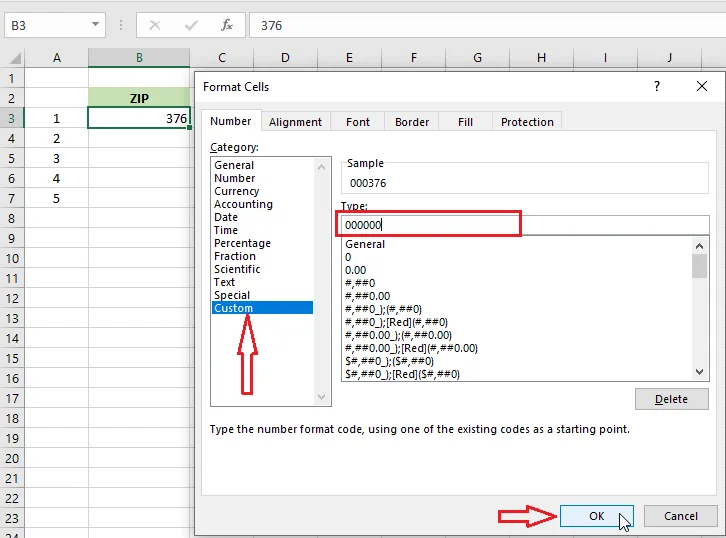726x538 pixels.
Task: Switch to the Fill tab
Action: [x=465, y=122]
